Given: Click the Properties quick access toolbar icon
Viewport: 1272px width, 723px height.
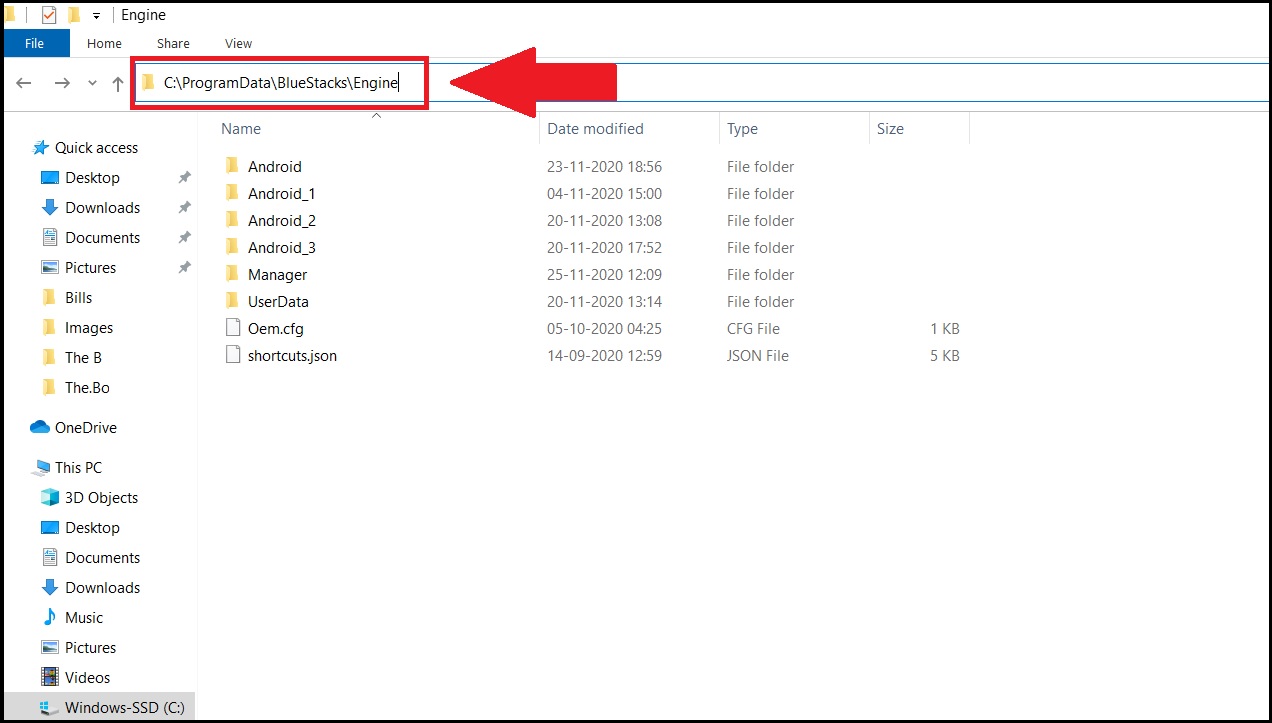Looking at the screenshot, I should pos(49,15).
